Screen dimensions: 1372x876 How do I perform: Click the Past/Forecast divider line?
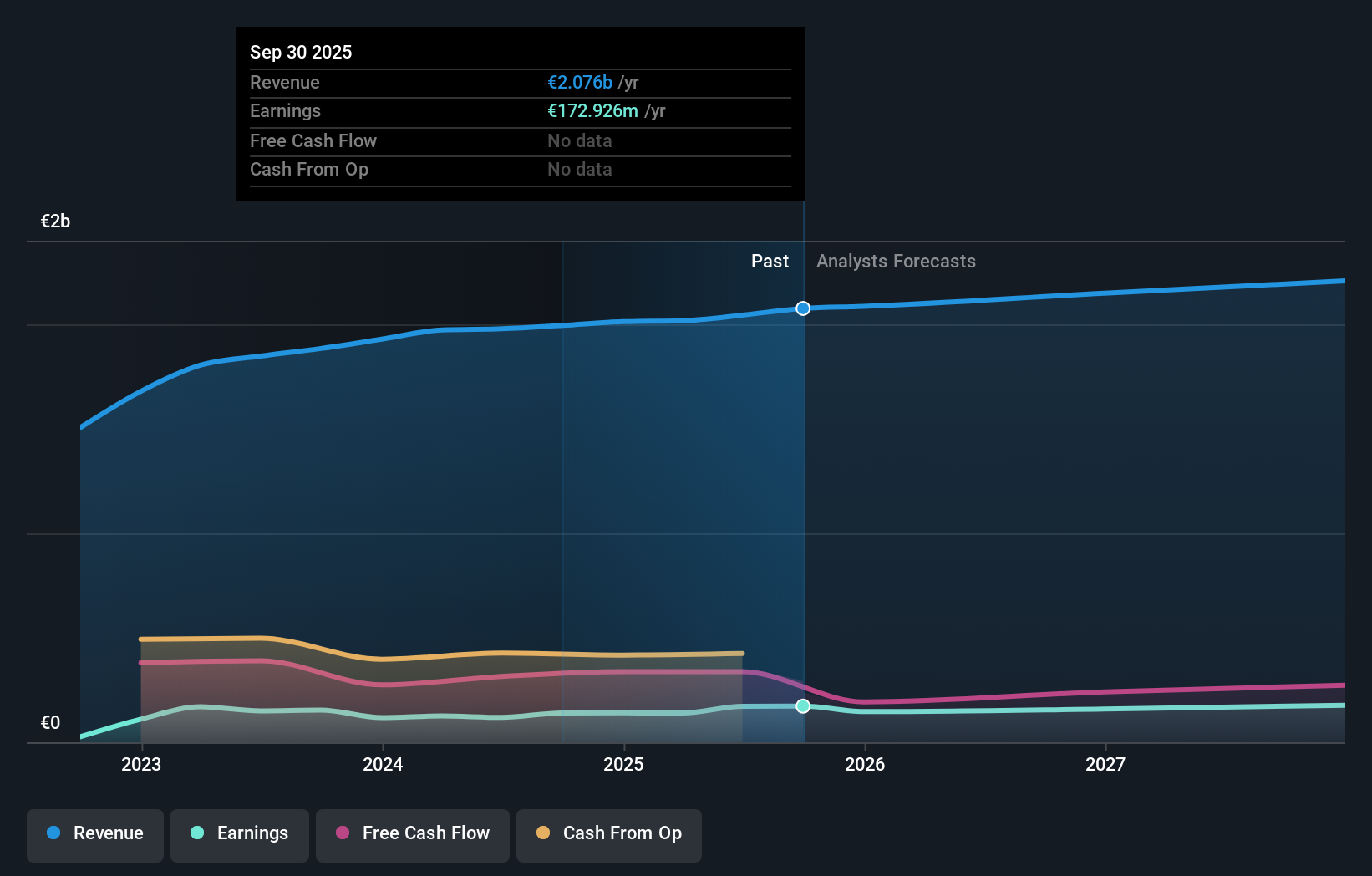(x=803, y=502)
